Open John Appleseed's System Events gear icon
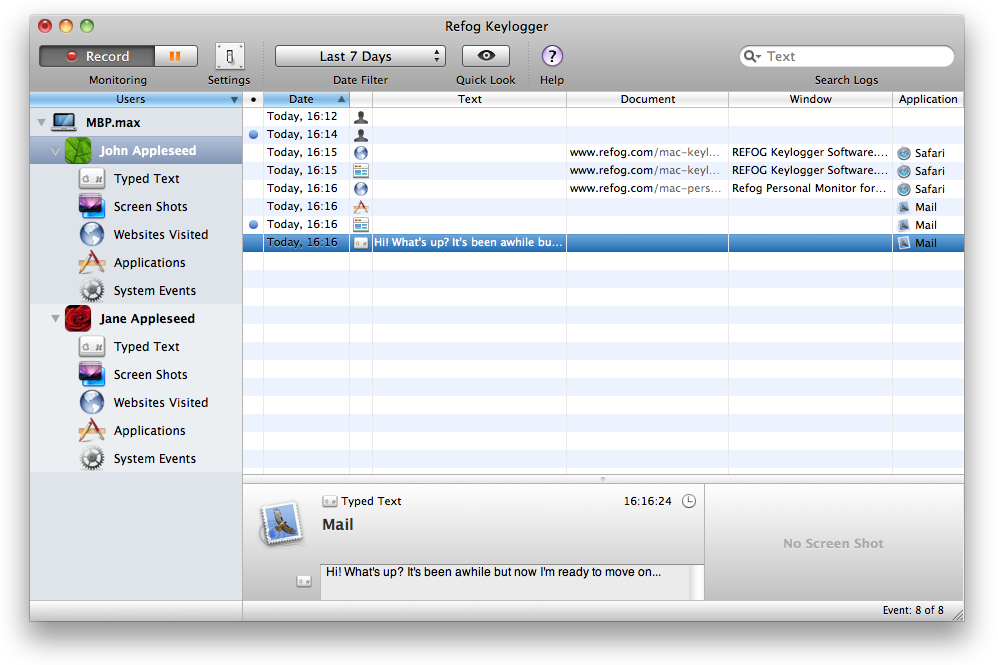Image resolution: width=998 pixels, height=665 pixels. tap(92, 290)
